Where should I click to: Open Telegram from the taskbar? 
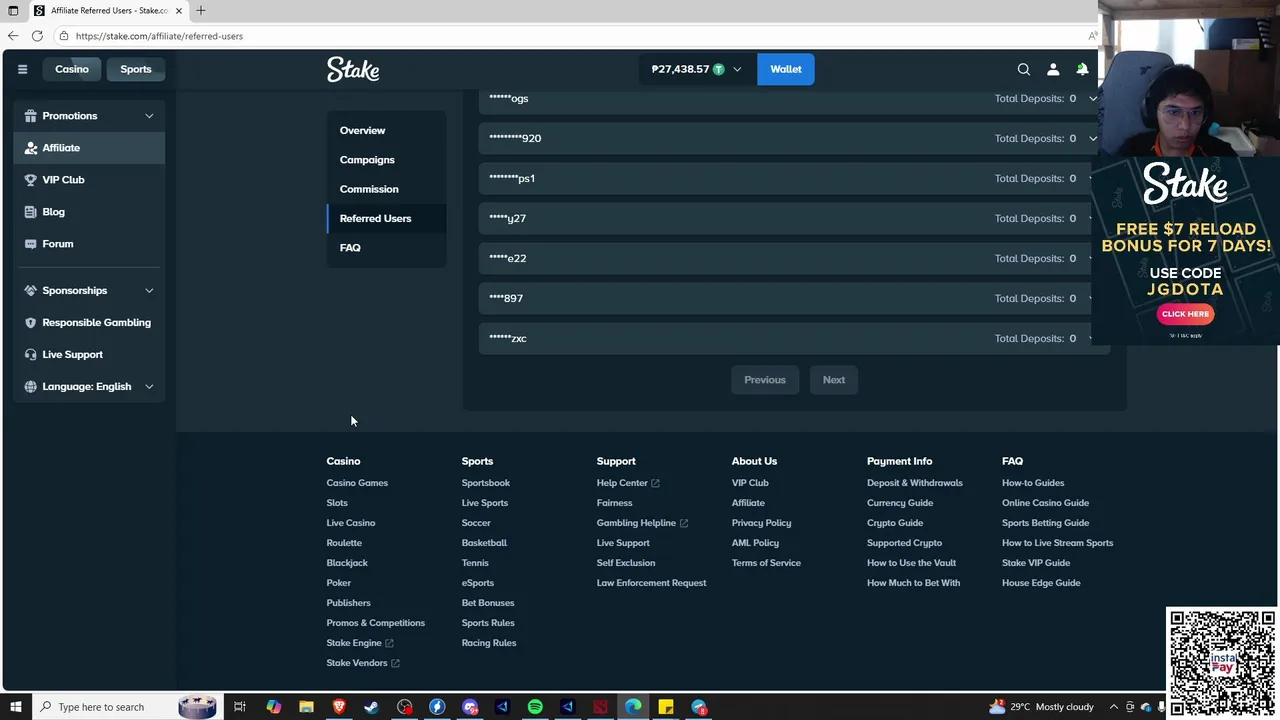tap(699, 707)
